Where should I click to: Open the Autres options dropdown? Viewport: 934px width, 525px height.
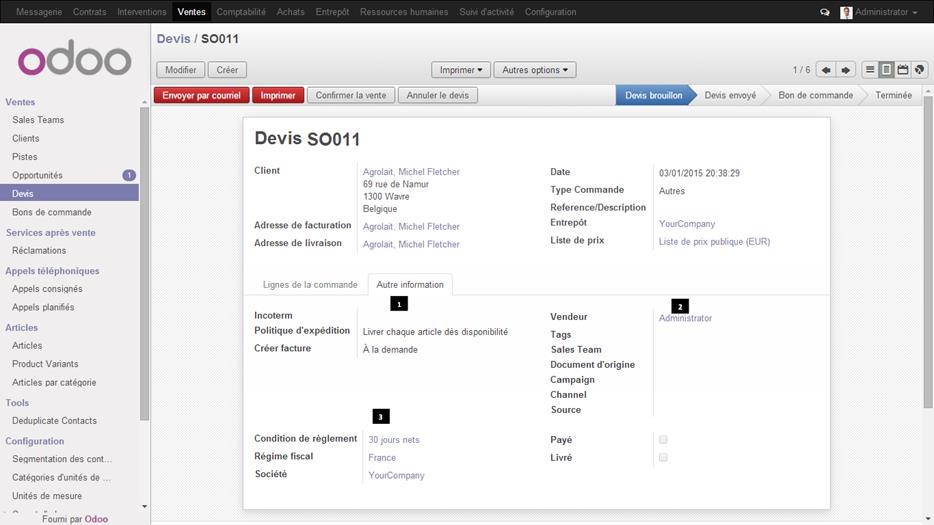click(535, 70)
